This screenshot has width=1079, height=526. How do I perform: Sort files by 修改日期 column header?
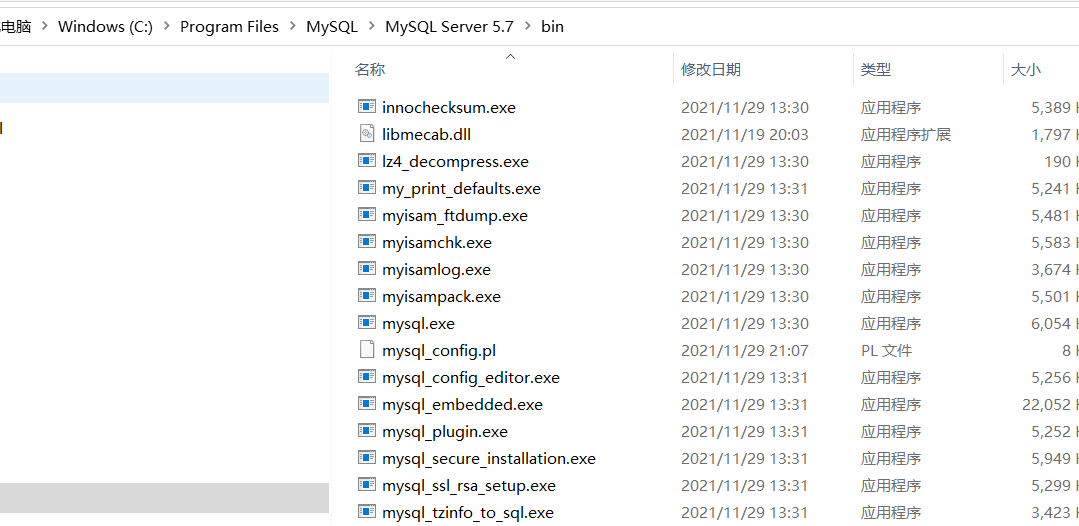711,69
